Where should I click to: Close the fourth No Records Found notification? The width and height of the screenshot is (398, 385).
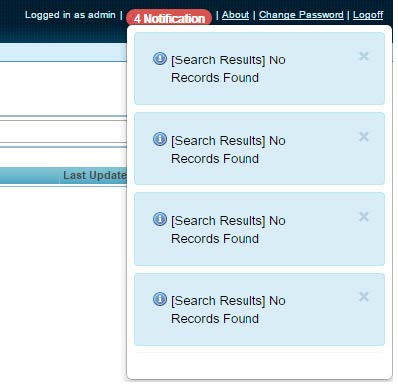(364, 297)
